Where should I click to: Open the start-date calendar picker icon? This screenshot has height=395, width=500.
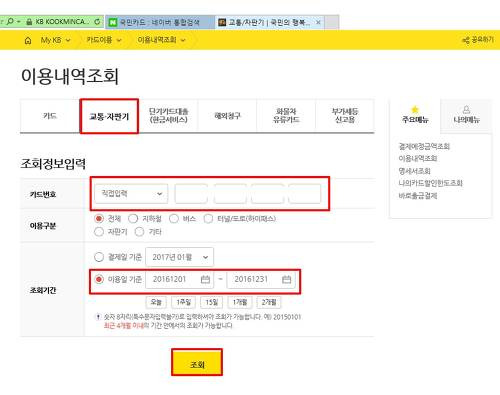coord(205,279)
